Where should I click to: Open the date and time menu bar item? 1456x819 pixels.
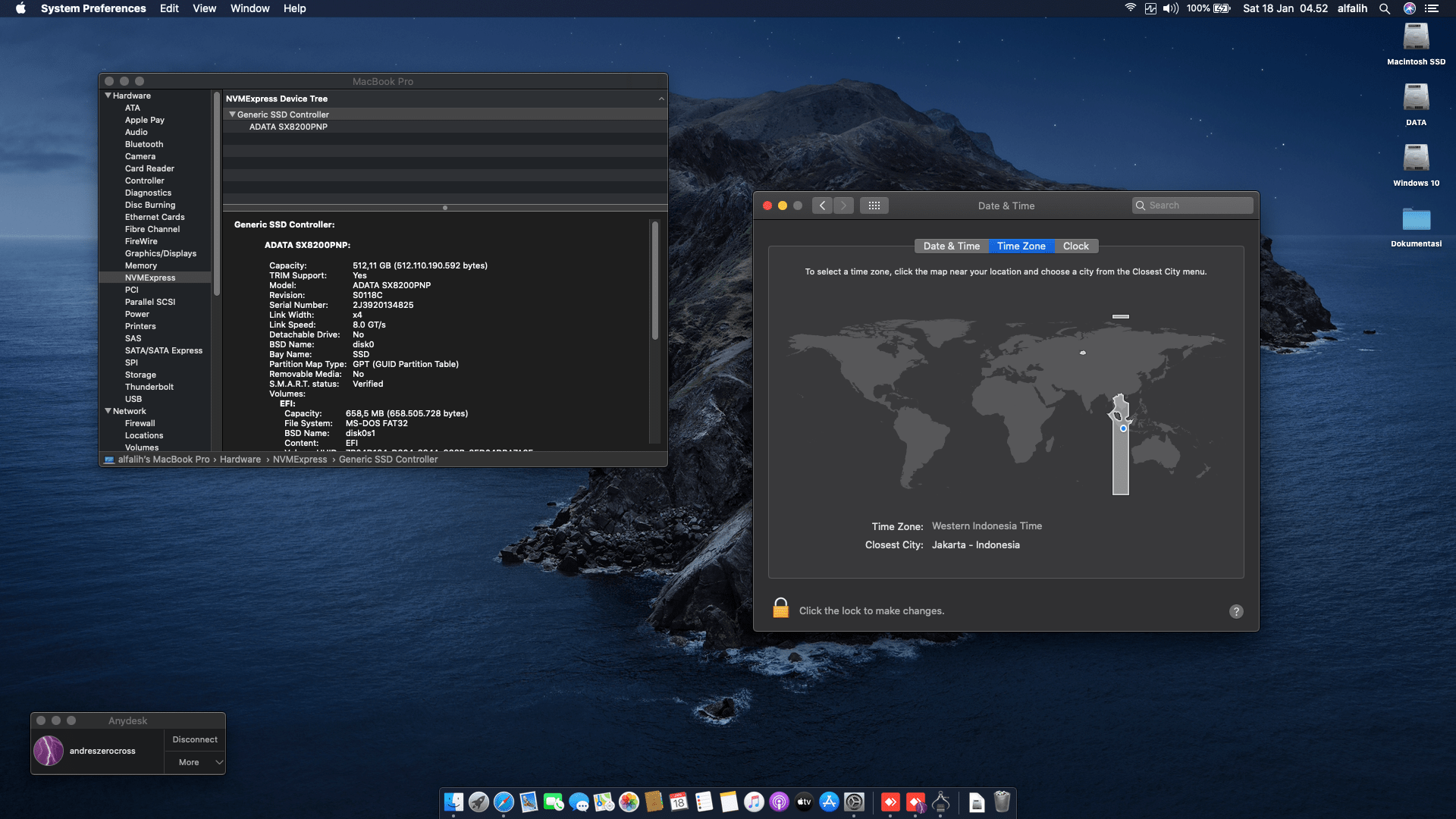coord(1285,8)
